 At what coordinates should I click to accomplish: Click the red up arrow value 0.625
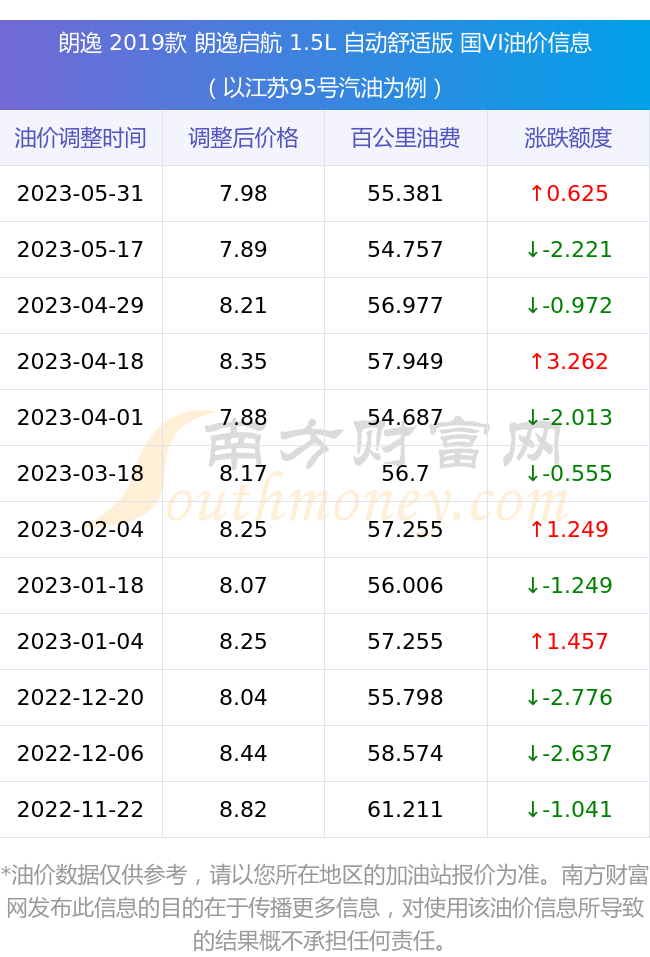569,193
